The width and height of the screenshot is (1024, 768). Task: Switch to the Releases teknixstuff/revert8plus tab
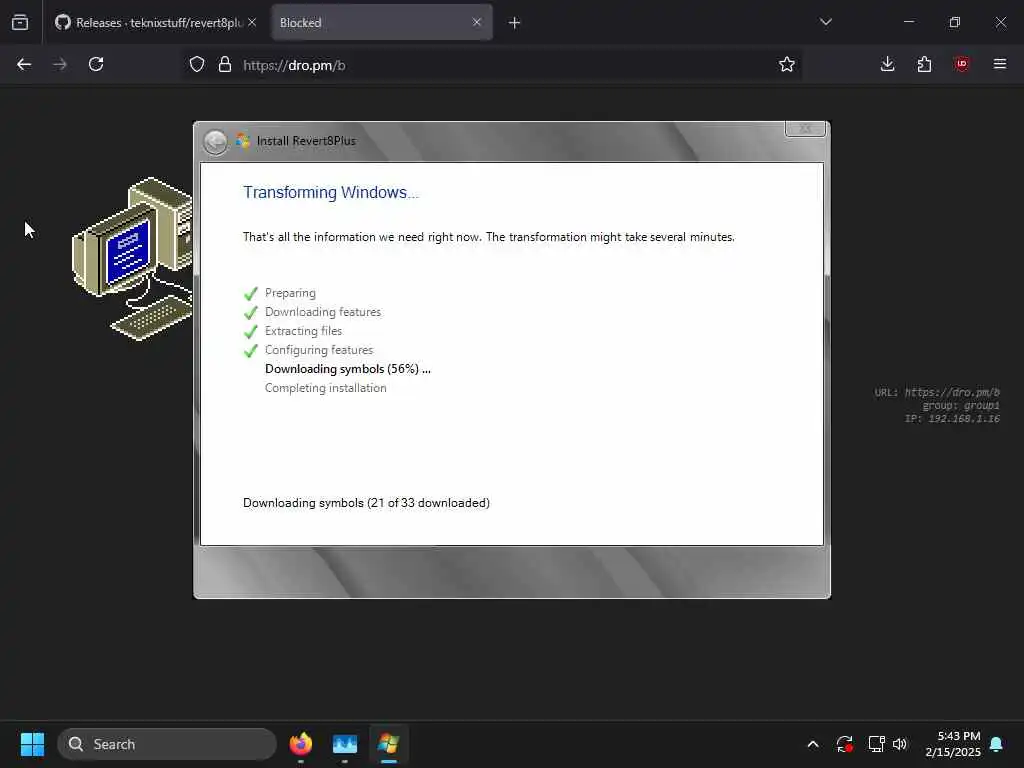pos(155,22)
